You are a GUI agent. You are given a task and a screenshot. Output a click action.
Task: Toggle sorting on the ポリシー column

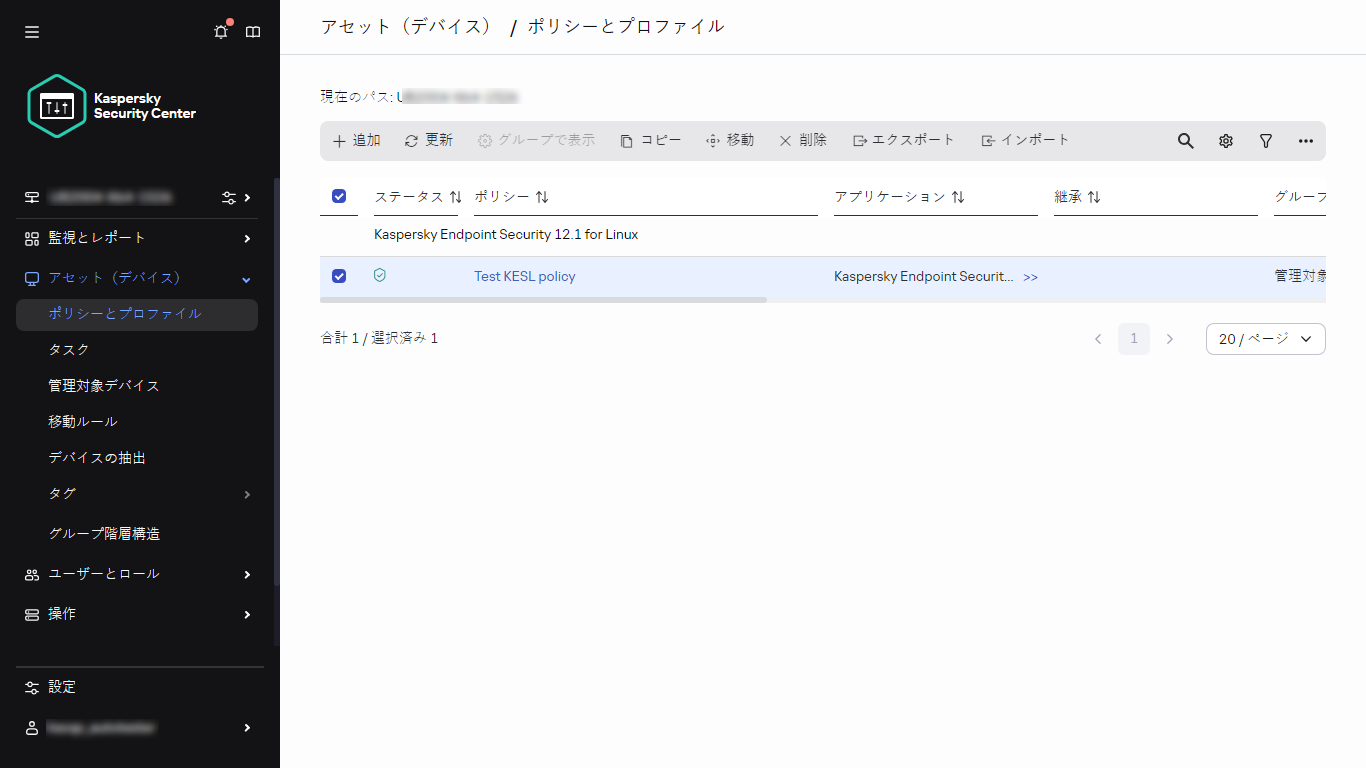541,197
